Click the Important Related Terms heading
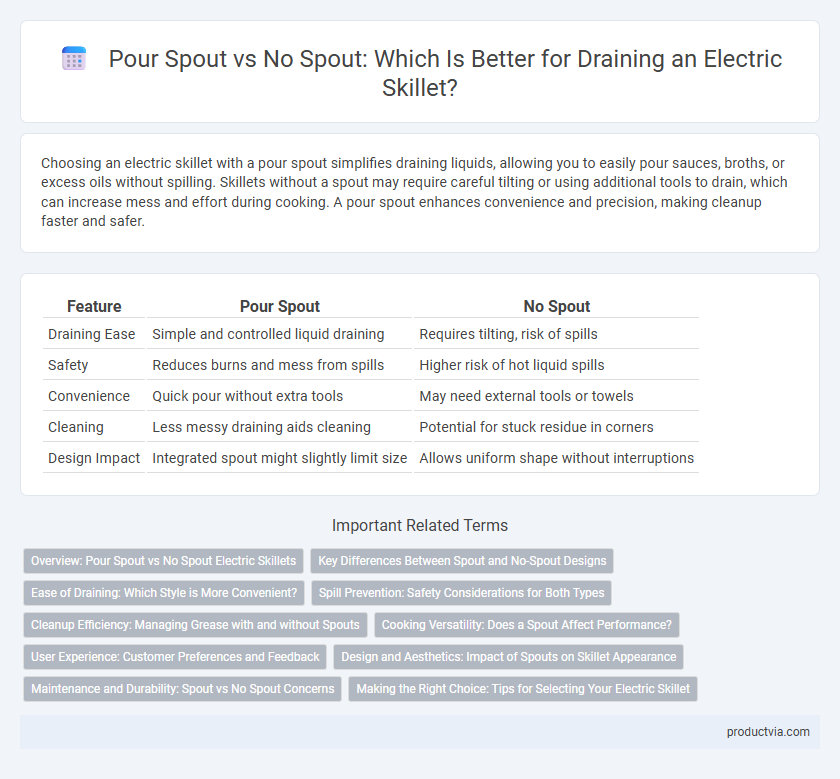This screenshot has width=840, height=779. click(420, 526)
